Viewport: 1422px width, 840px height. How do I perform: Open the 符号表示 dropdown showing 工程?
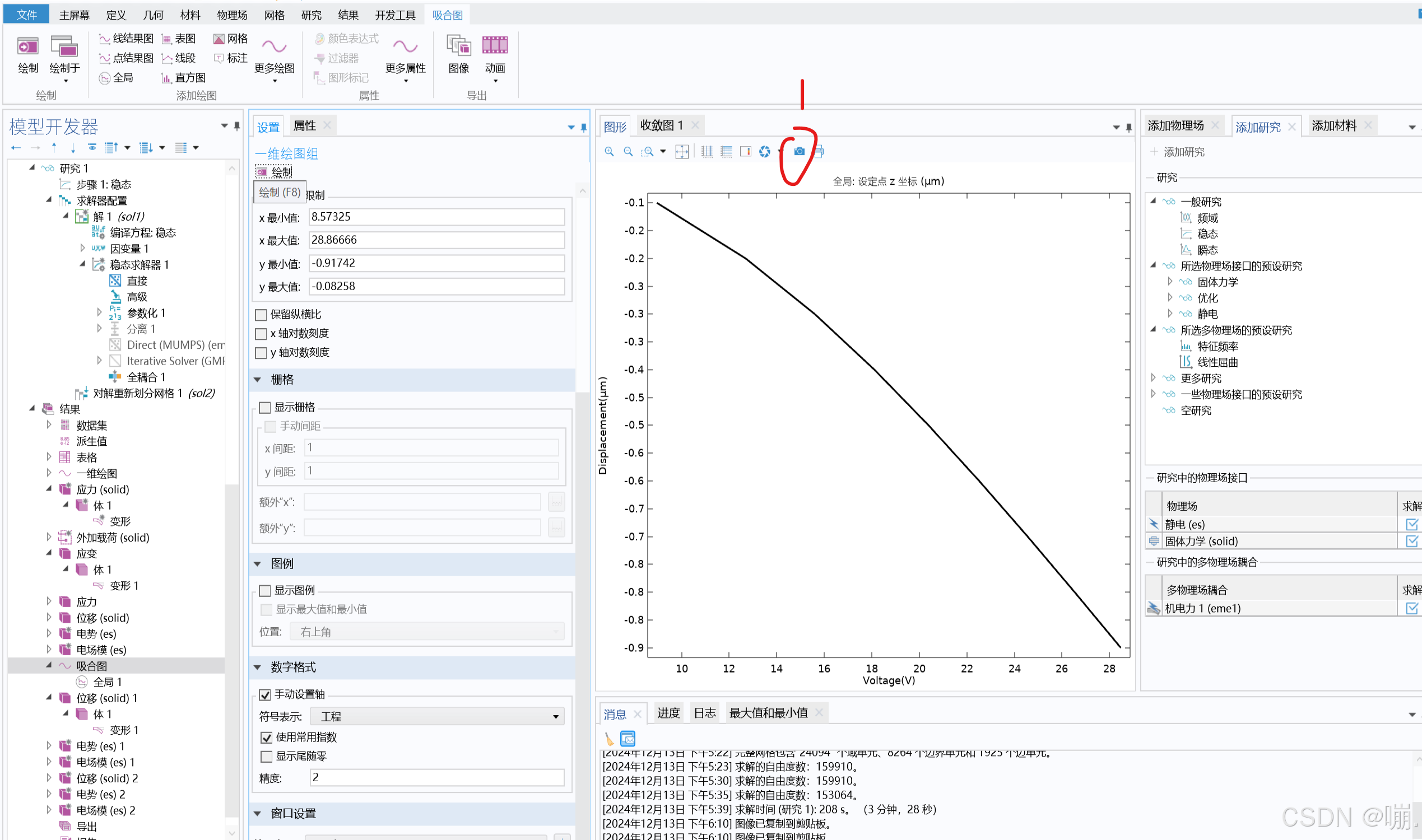coord(436,717)
